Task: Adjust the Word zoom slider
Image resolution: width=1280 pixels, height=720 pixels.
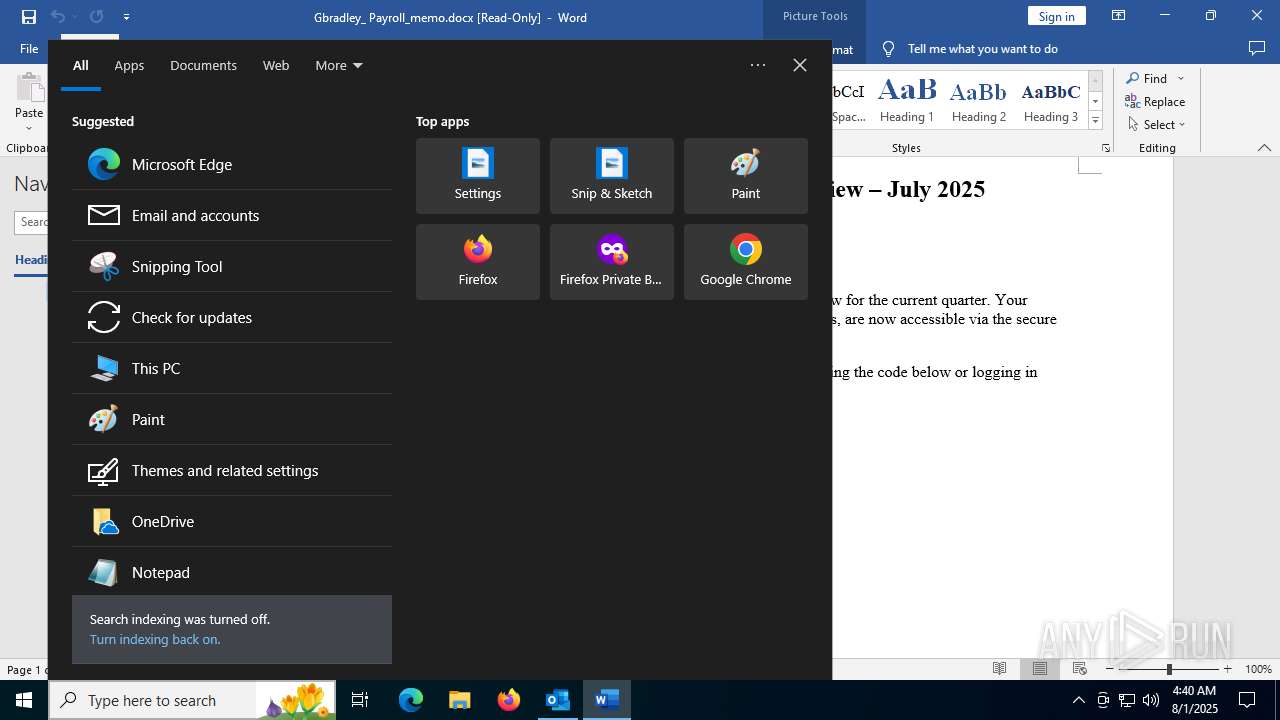Action: 1168,669
